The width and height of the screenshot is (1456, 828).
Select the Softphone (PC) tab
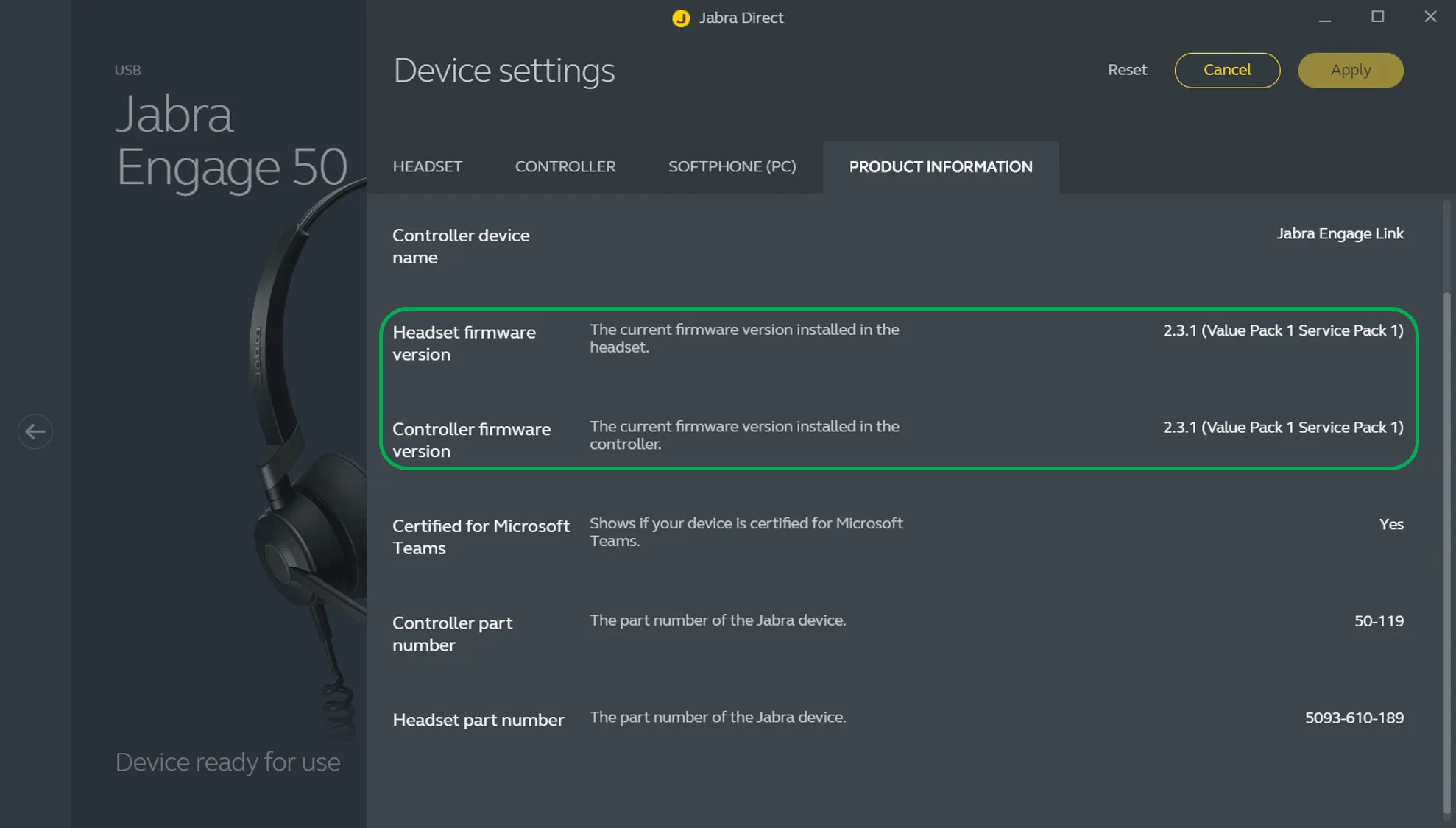pos(732,167)
